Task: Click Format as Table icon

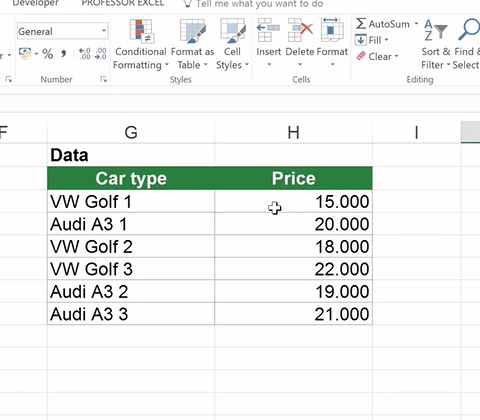Action: coord(192,31)
